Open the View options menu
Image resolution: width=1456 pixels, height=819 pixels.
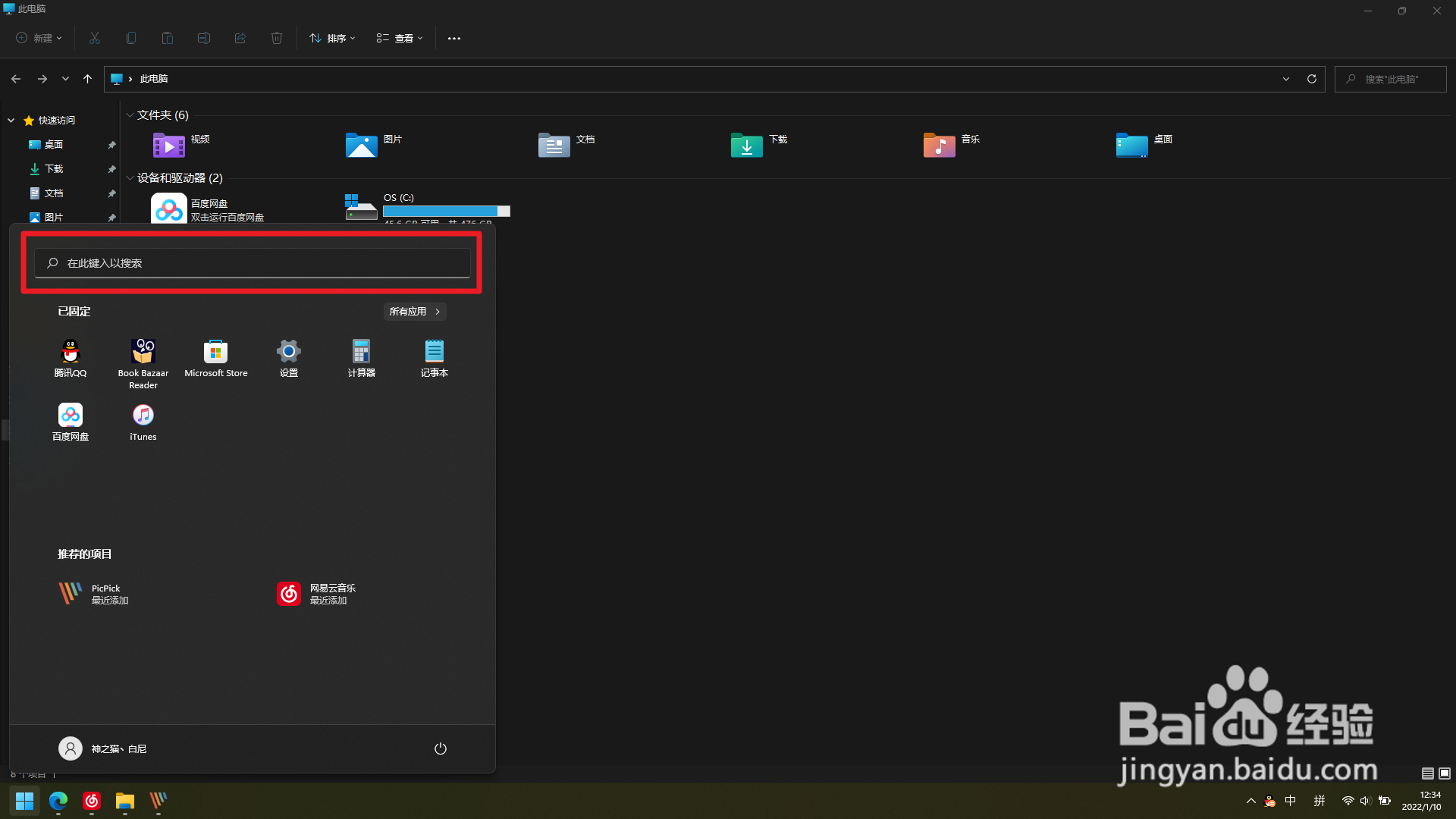(x=400, y=38)
